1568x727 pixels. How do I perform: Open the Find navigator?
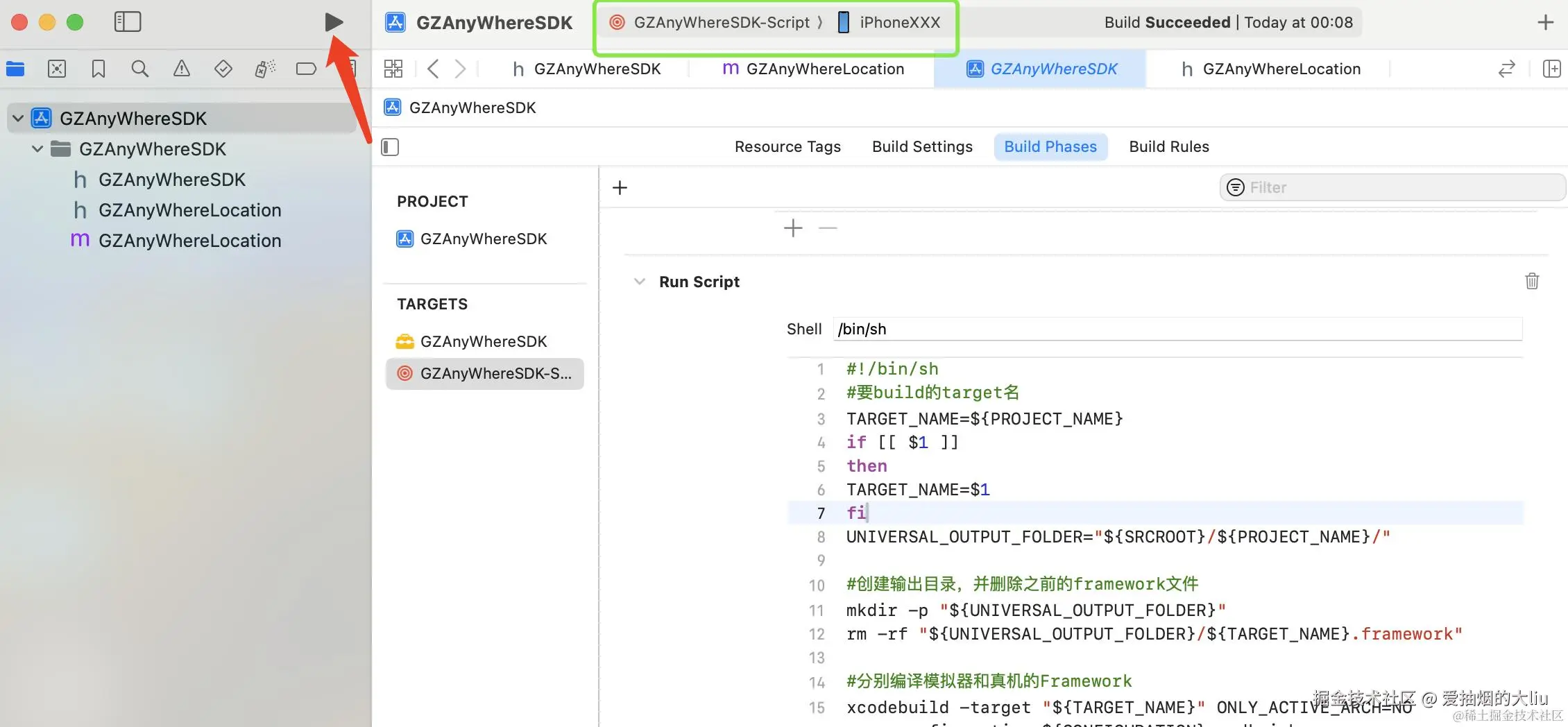click(x=140, y=69)
